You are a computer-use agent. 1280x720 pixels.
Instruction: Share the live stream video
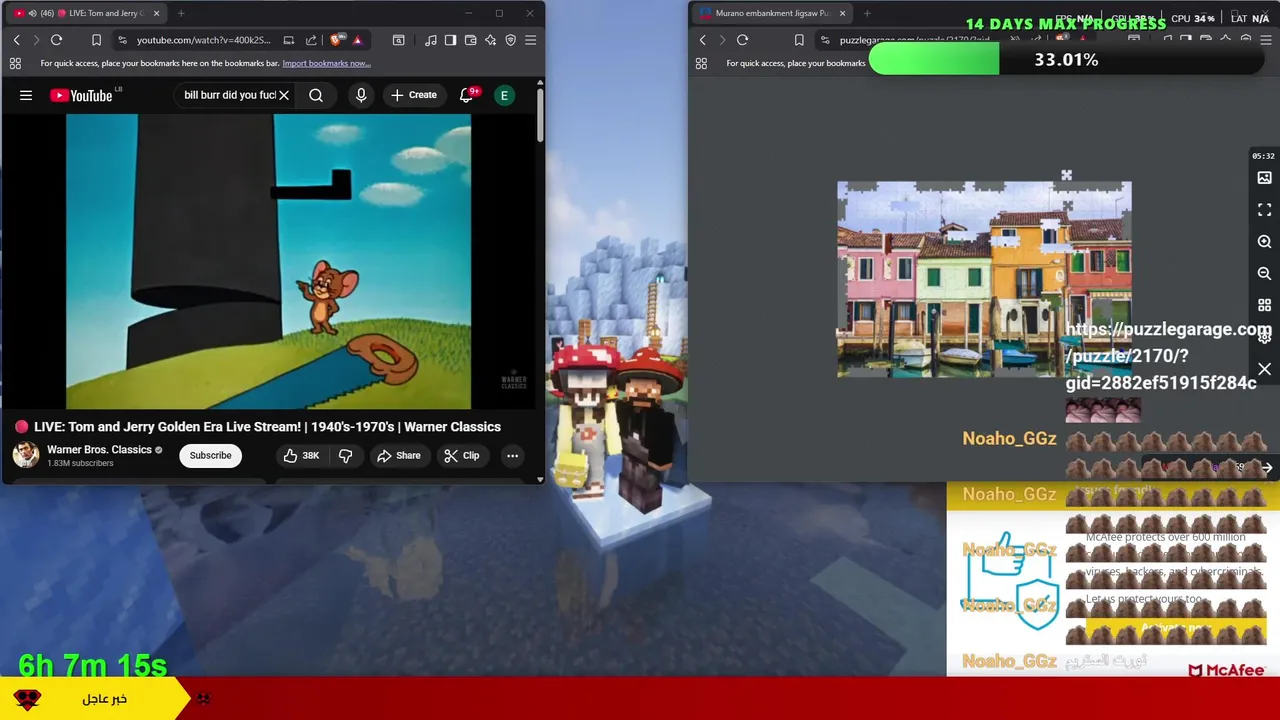(x=399, y=455)
